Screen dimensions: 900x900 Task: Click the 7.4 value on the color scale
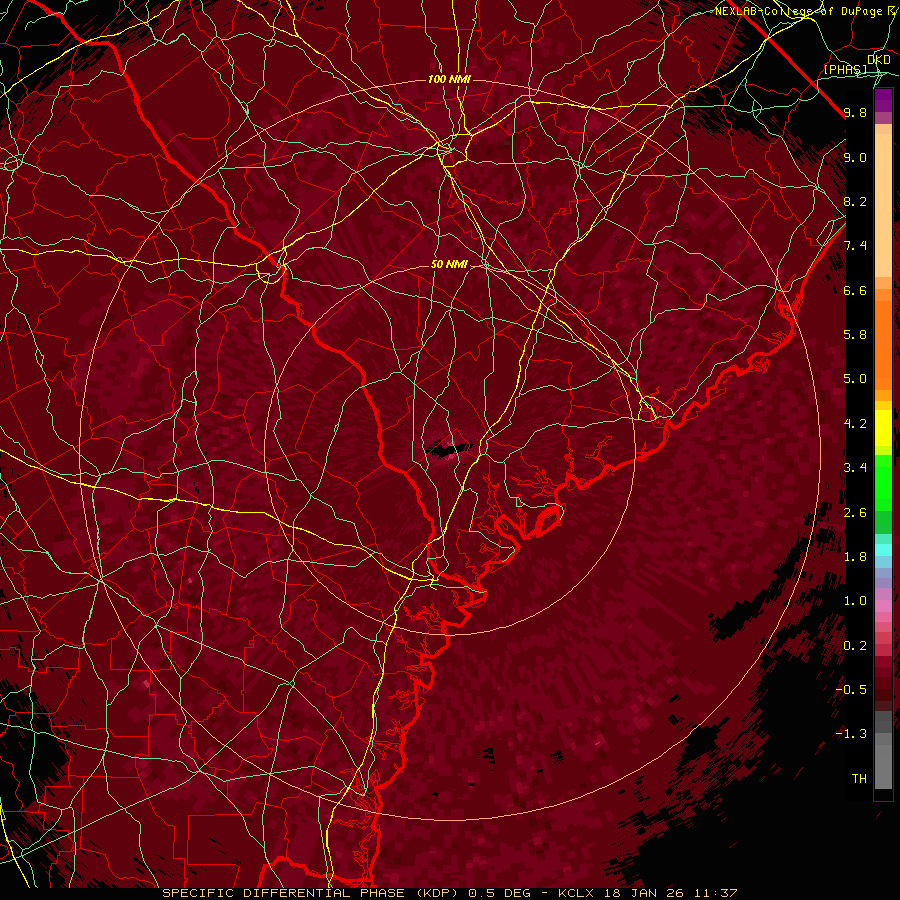point(855,246)
